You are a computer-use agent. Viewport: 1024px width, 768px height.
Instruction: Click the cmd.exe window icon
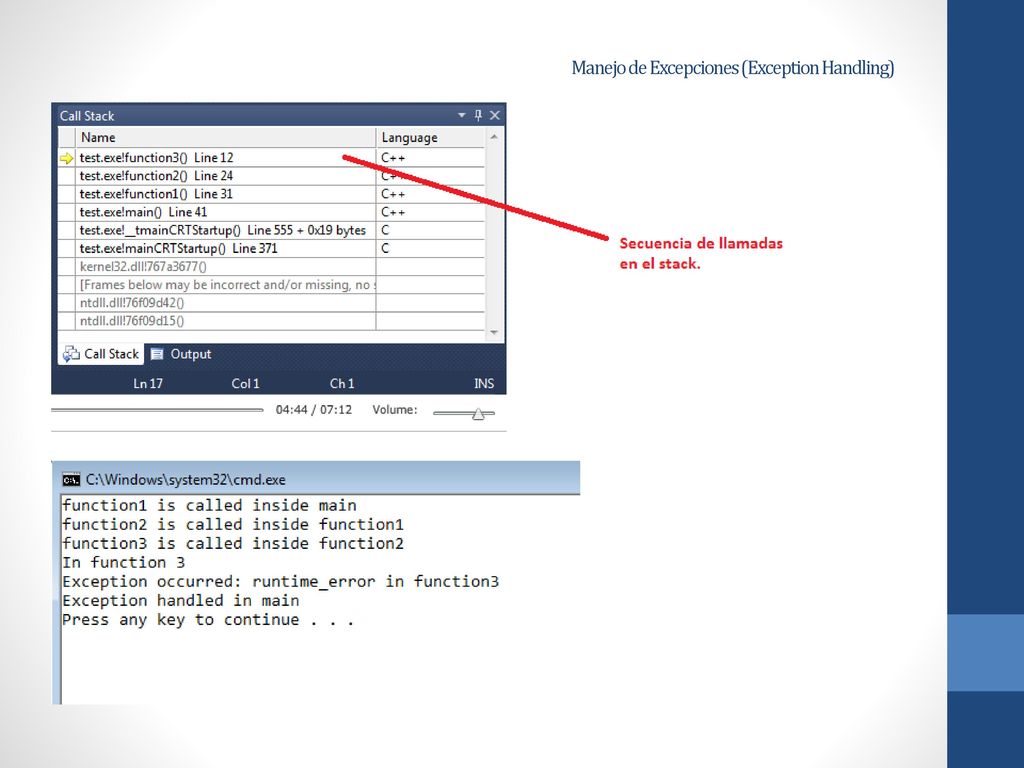(71, 480)
